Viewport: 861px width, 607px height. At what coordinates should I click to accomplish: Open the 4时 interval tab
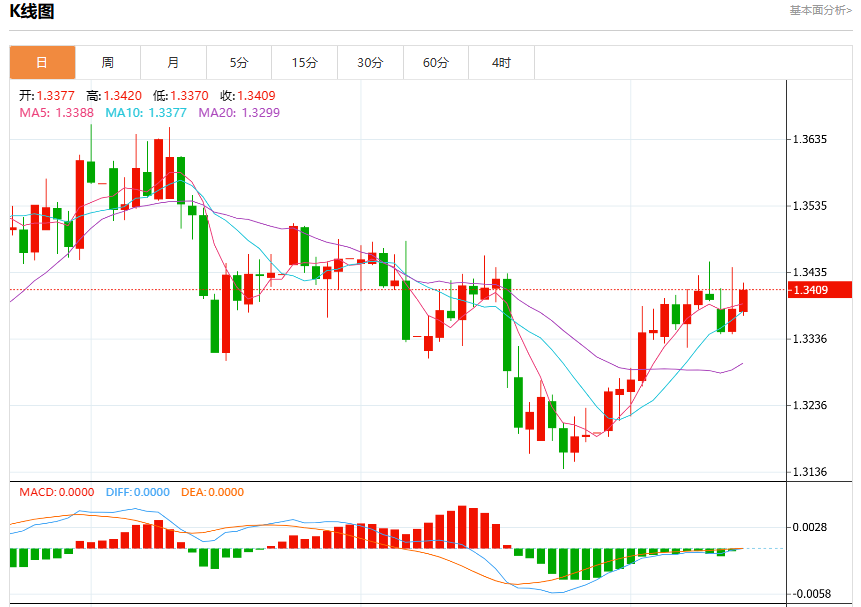coord(501,63)
